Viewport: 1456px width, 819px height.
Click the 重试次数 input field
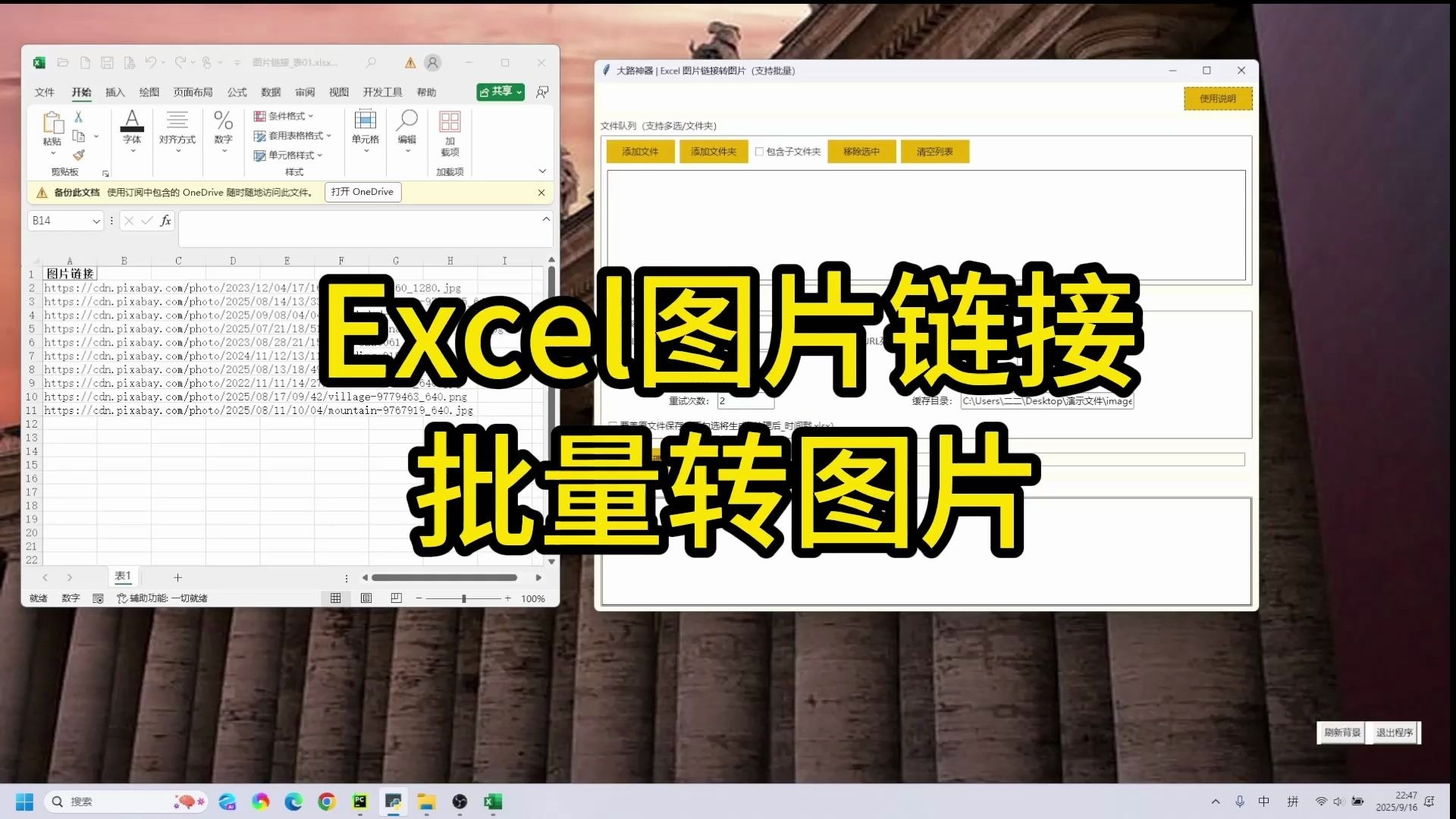[744, 401]
